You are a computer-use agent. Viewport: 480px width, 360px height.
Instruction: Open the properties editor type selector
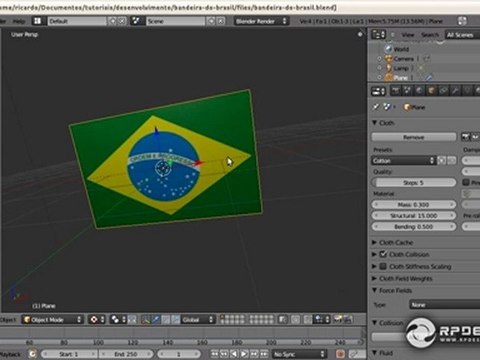coord(378,91)
